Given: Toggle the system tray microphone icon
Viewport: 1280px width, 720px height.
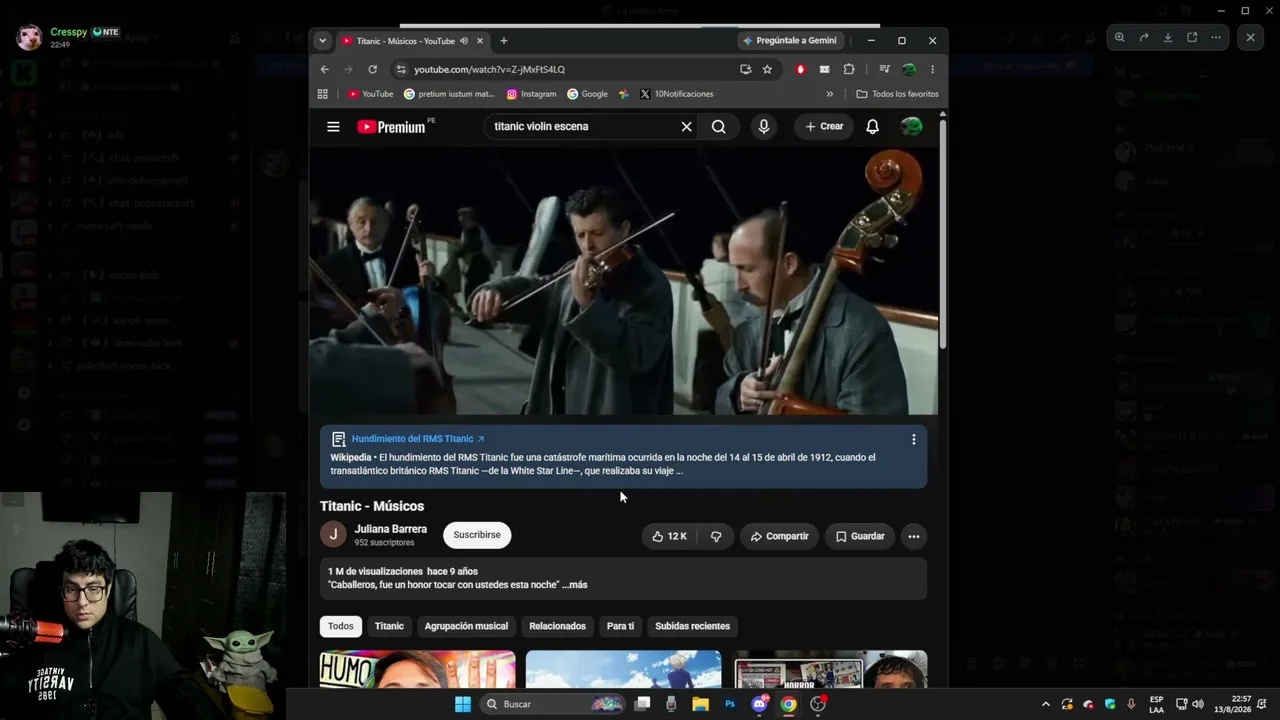Looking at the screenshot, I should pos(1131,704).
